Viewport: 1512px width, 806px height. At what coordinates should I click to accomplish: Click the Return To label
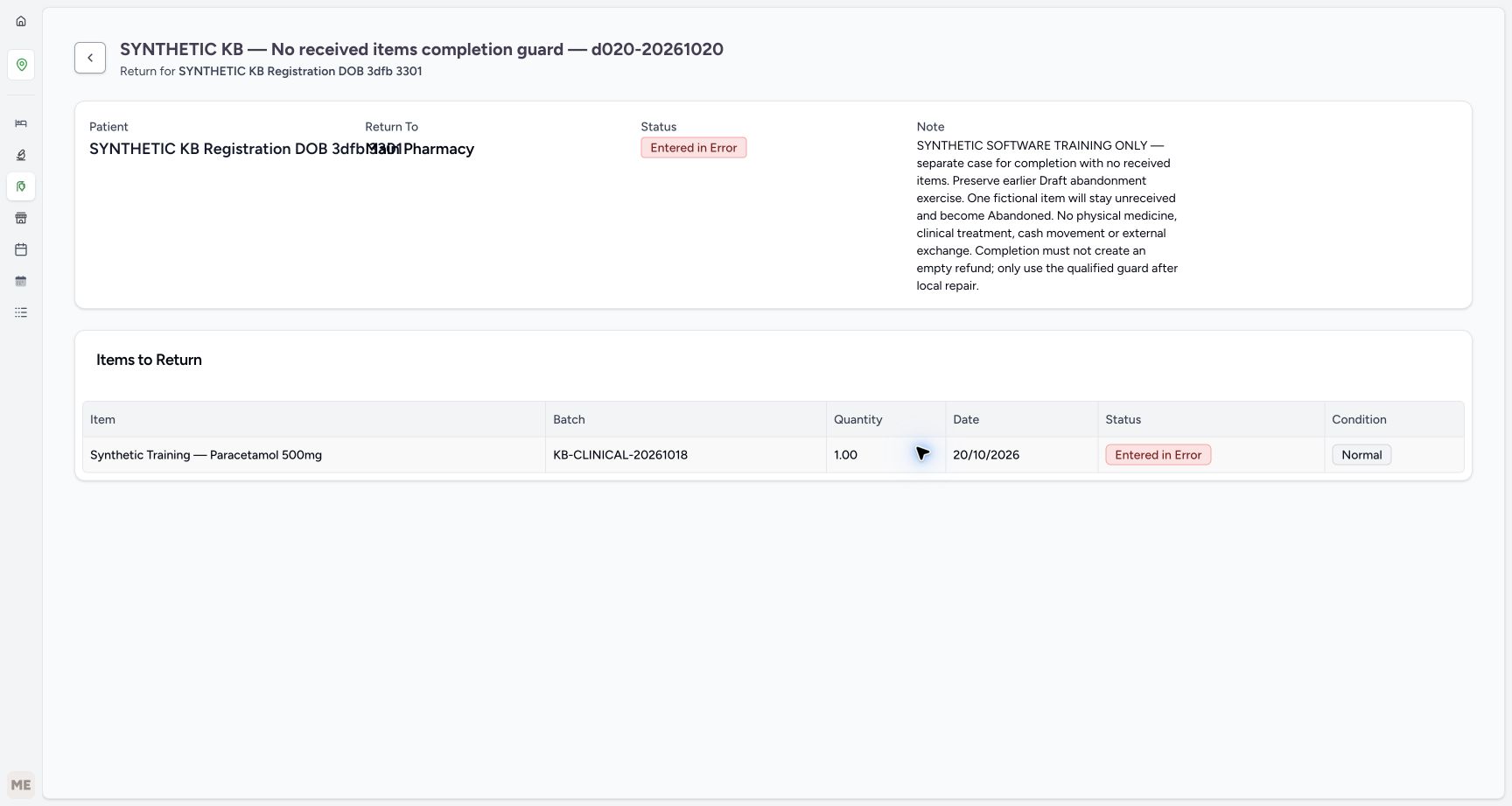[391, 127]
